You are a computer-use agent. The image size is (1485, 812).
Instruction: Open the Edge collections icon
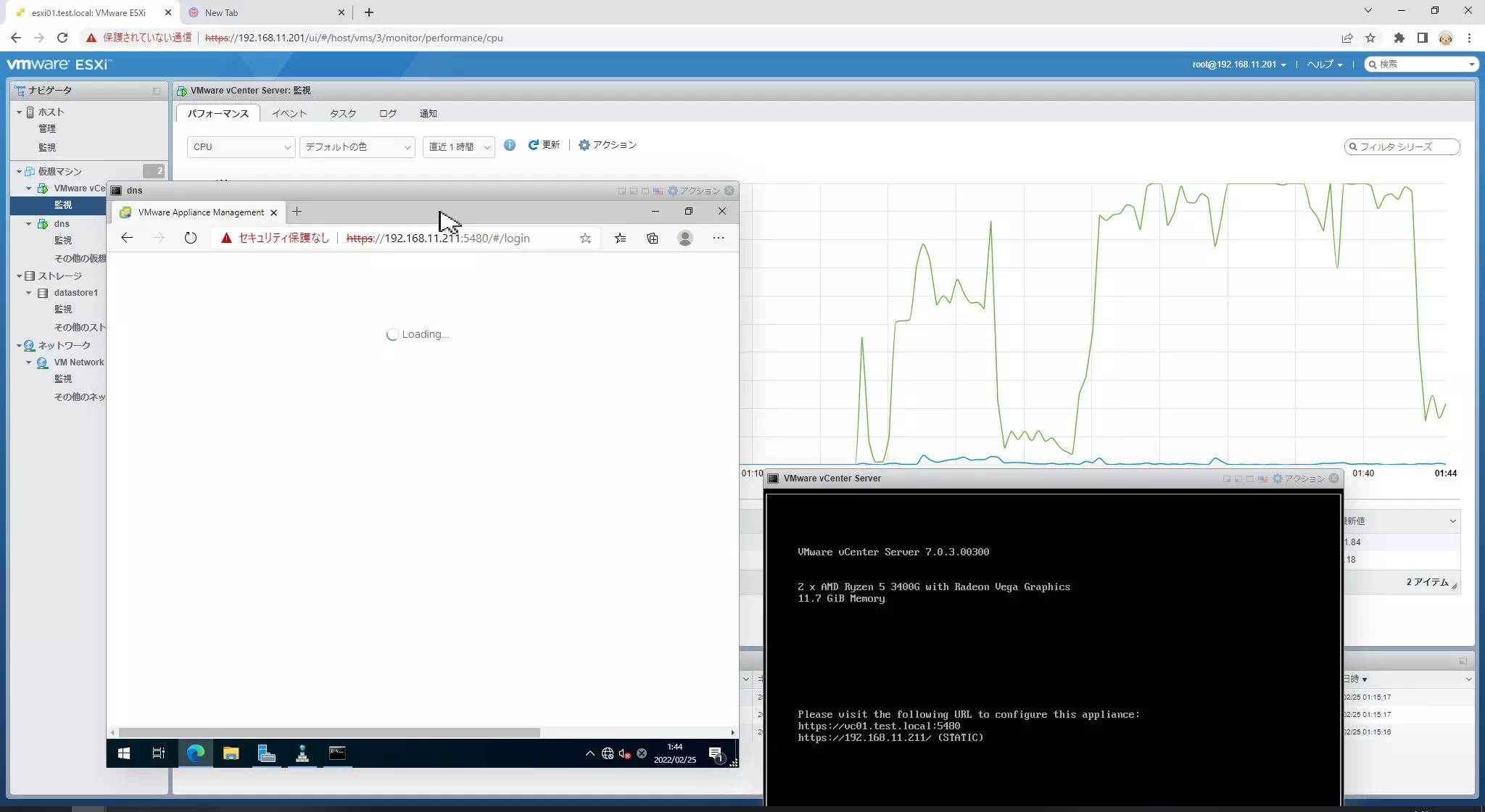coord(653,238)
